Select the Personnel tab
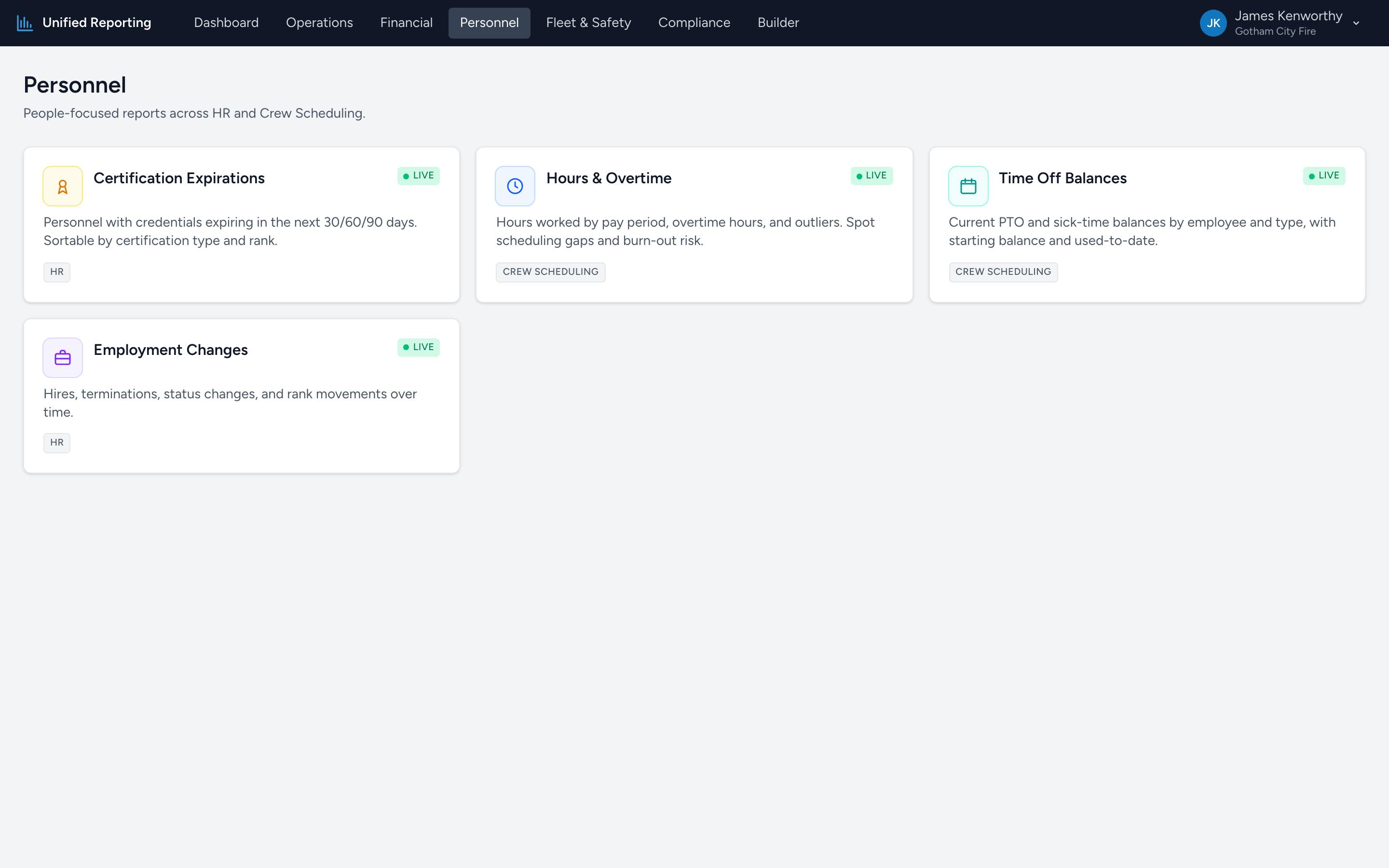The width and height of the screenshot is (1389, 868). point(489,23)
